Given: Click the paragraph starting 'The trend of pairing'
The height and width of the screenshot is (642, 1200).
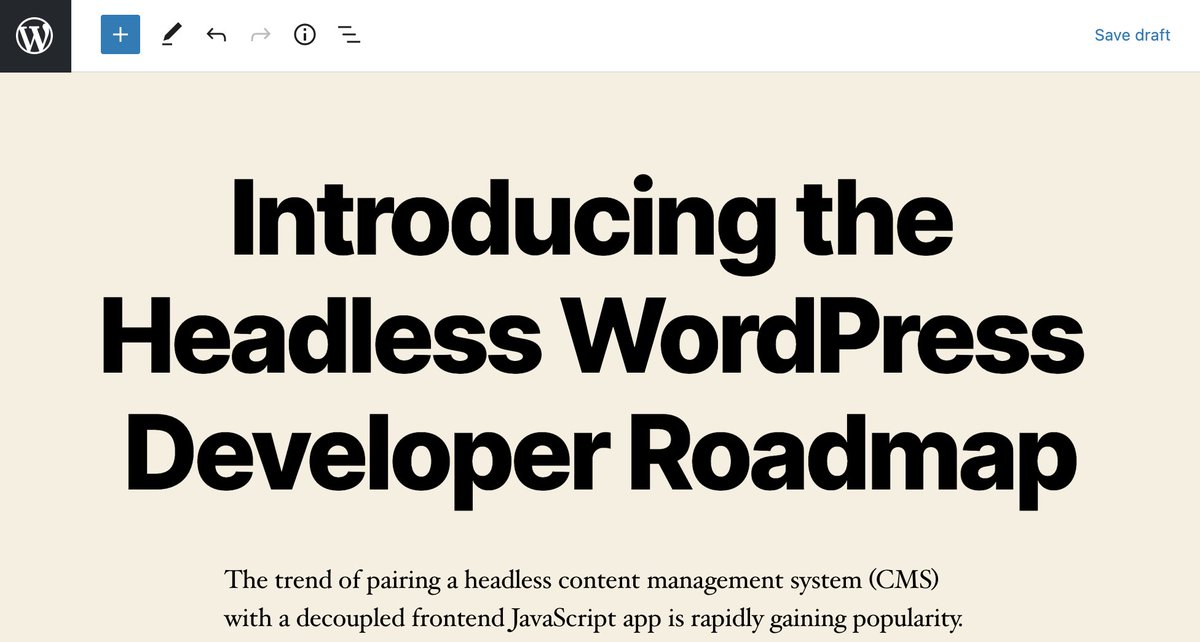Looking at the screenshot, I should (593, 599).
